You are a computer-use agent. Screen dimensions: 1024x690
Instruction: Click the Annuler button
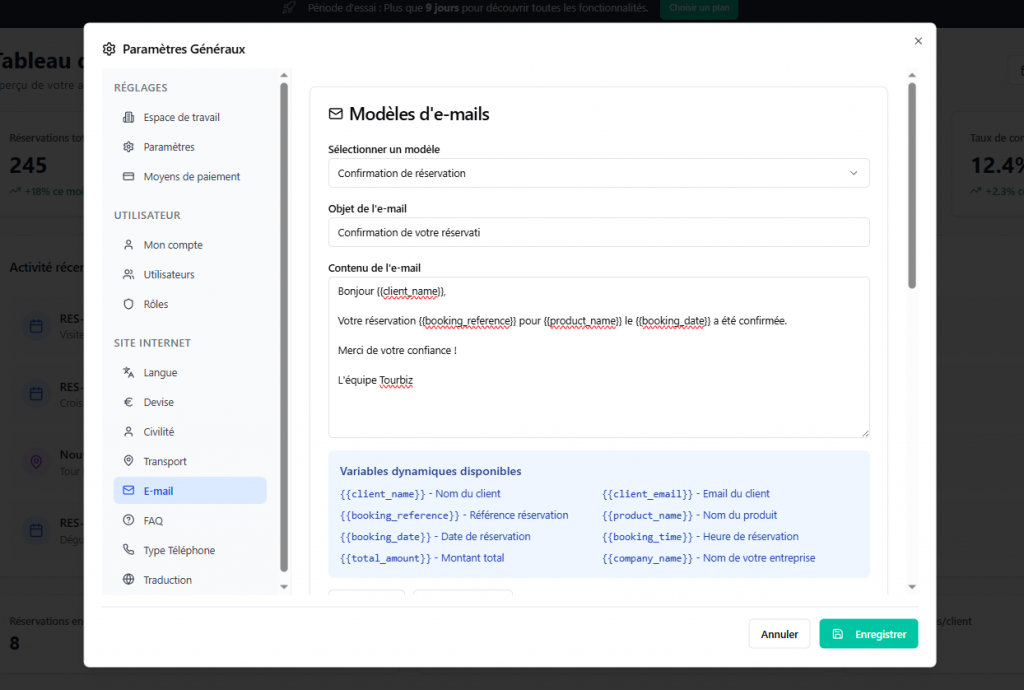point(779,634)
